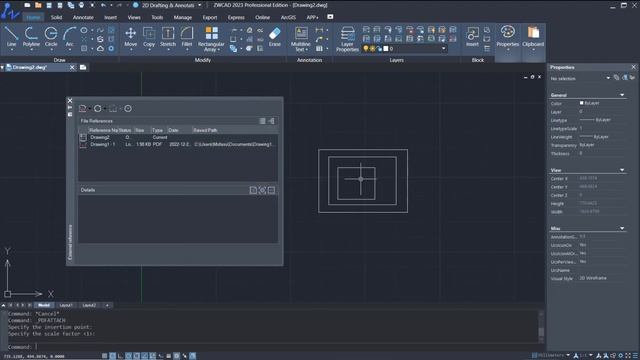
Task: Open the Home ribbon tab
Action: pyautogui.click(x=33, y=18)
